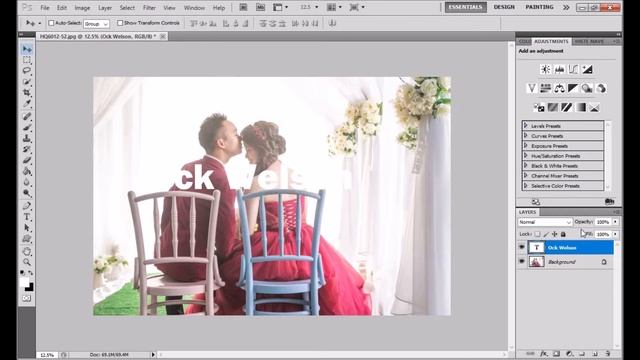This screenshot has height=360, width=640.
Task: Select the Quick Selection tool
Action: (27, 82)
